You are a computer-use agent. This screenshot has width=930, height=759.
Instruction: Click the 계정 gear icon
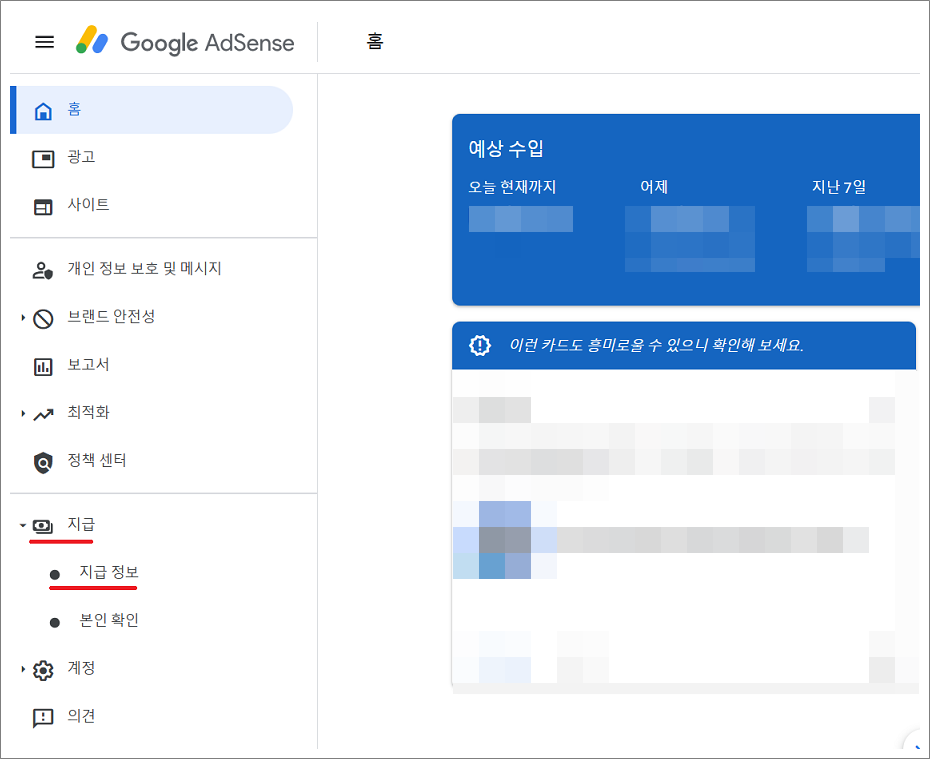[x=43, y=669]
